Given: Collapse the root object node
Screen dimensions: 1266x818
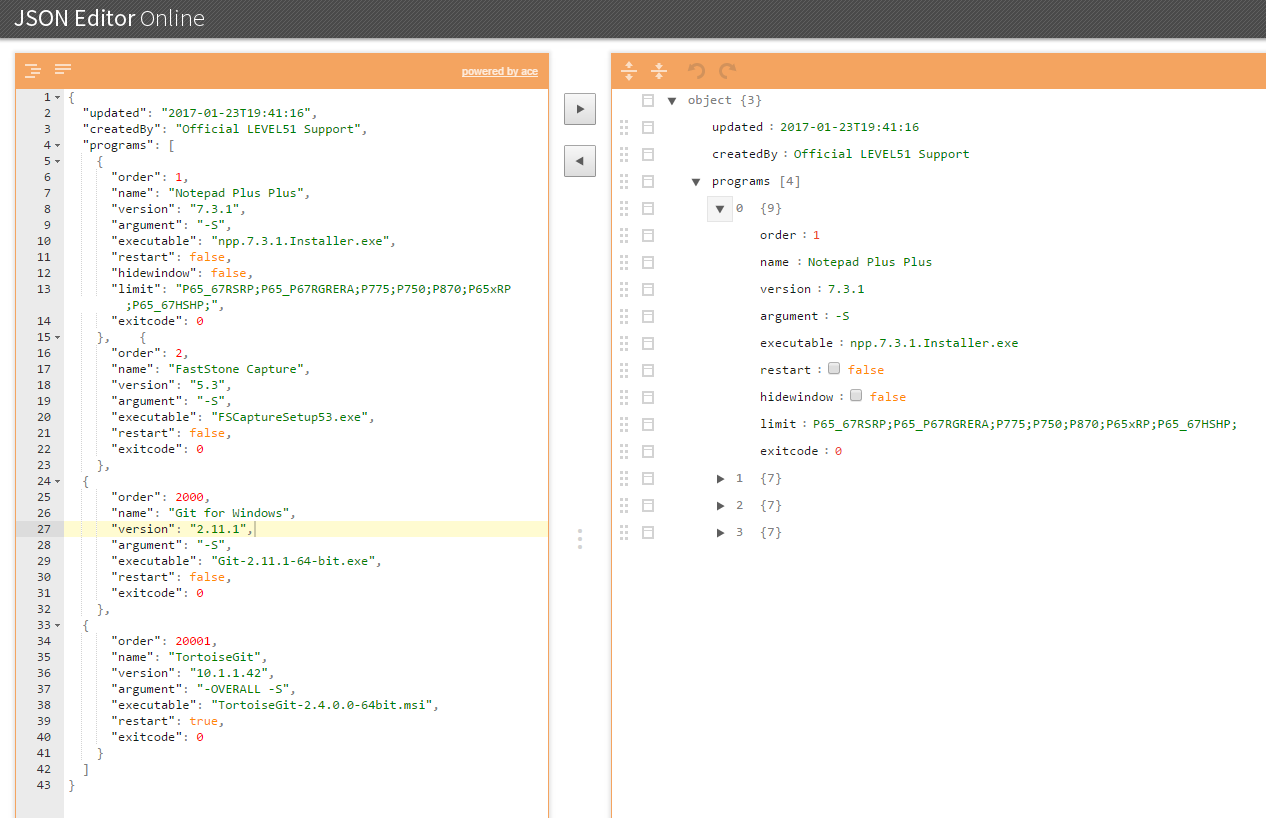Looking at the screenshot, I should 672,101.
